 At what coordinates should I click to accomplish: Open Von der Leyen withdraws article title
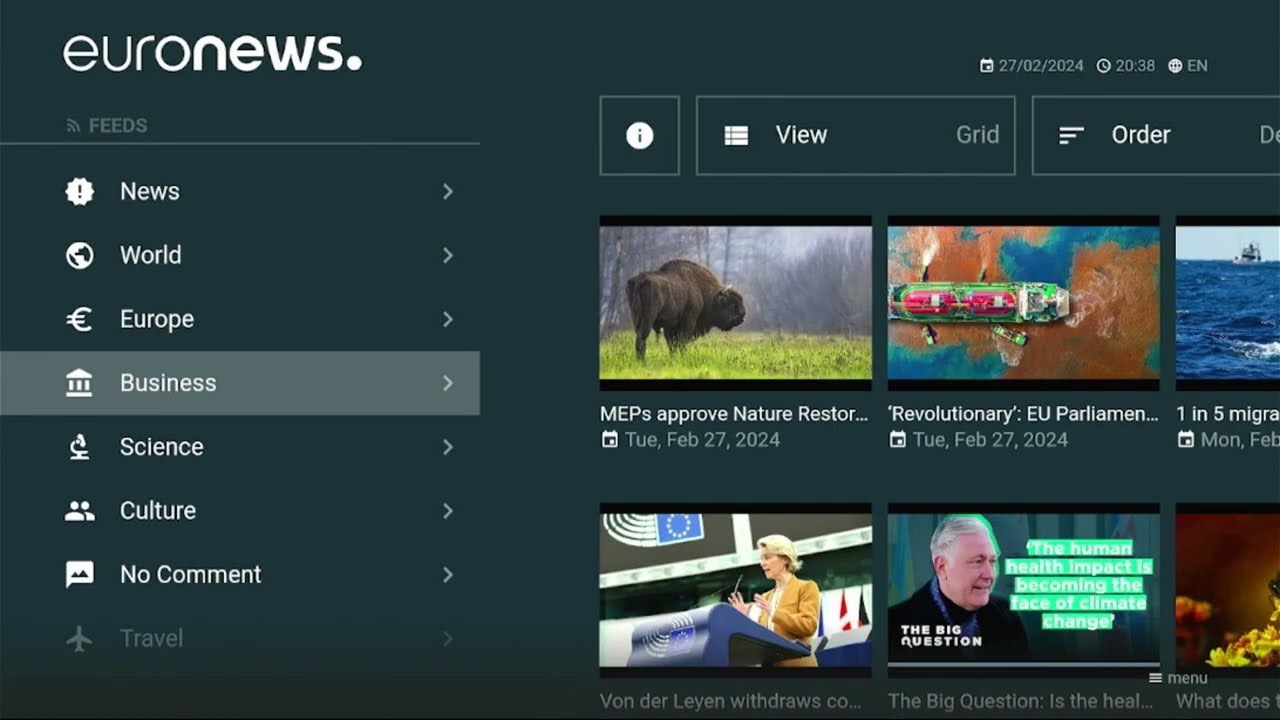click(730, 701)
